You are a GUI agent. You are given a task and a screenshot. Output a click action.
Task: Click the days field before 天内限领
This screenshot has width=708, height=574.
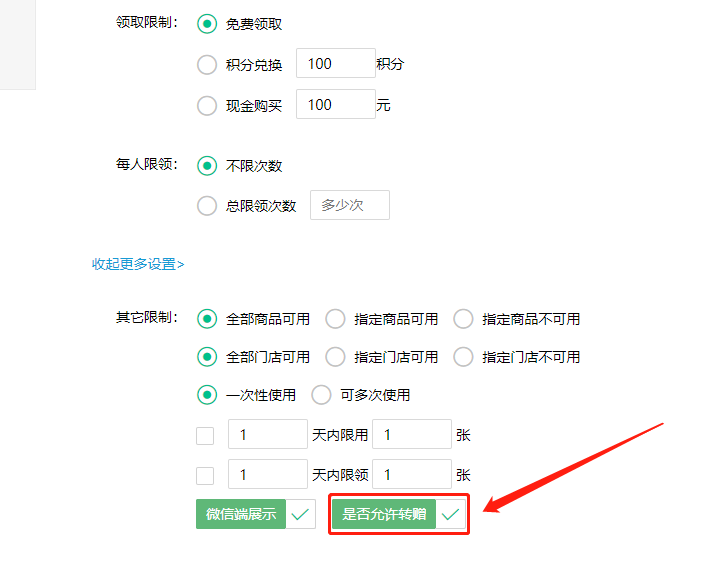[x=267, y=475]
